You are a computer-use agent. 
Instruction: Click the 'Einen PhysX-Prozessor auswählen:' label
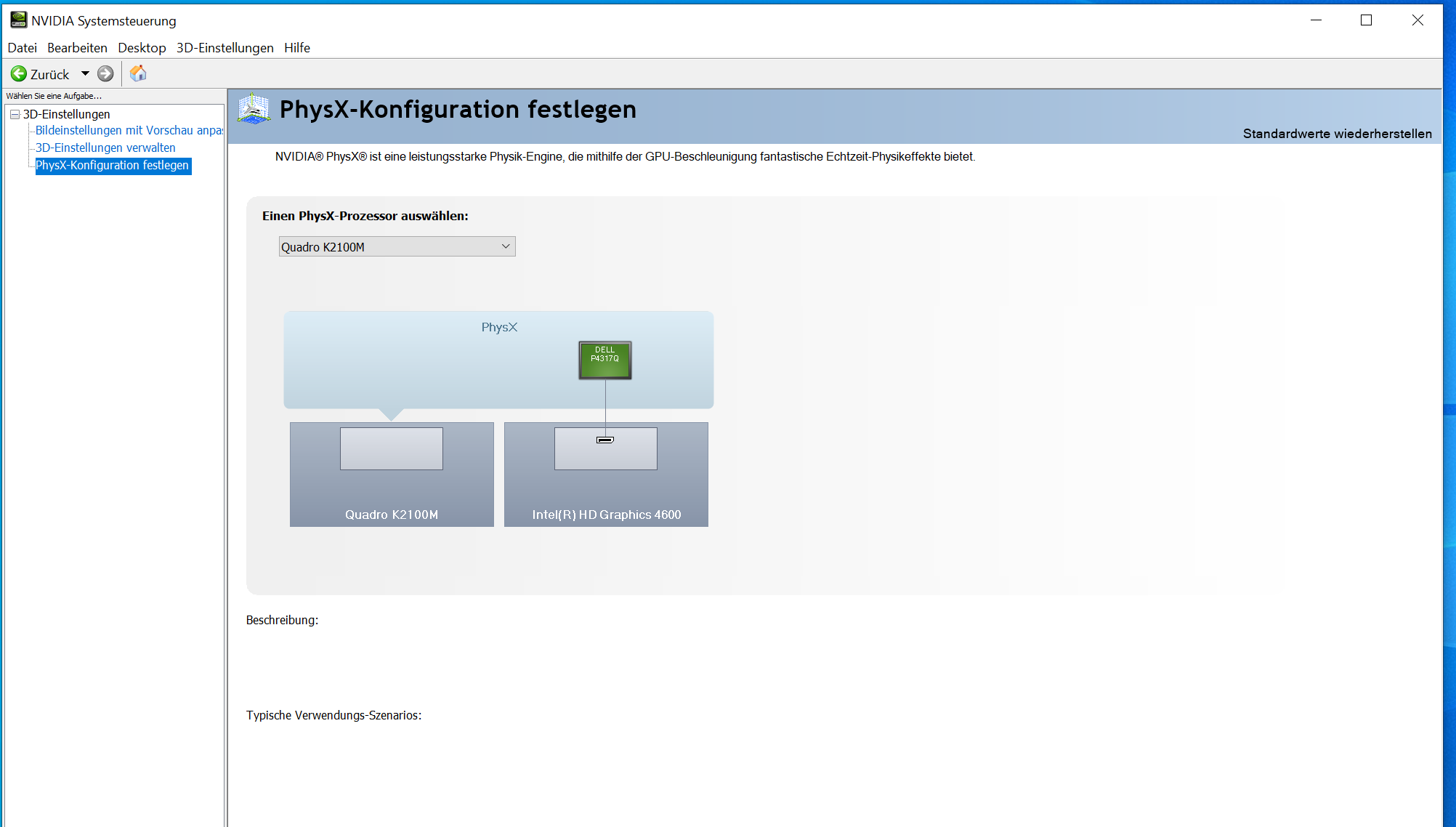(x=365, y=216)
